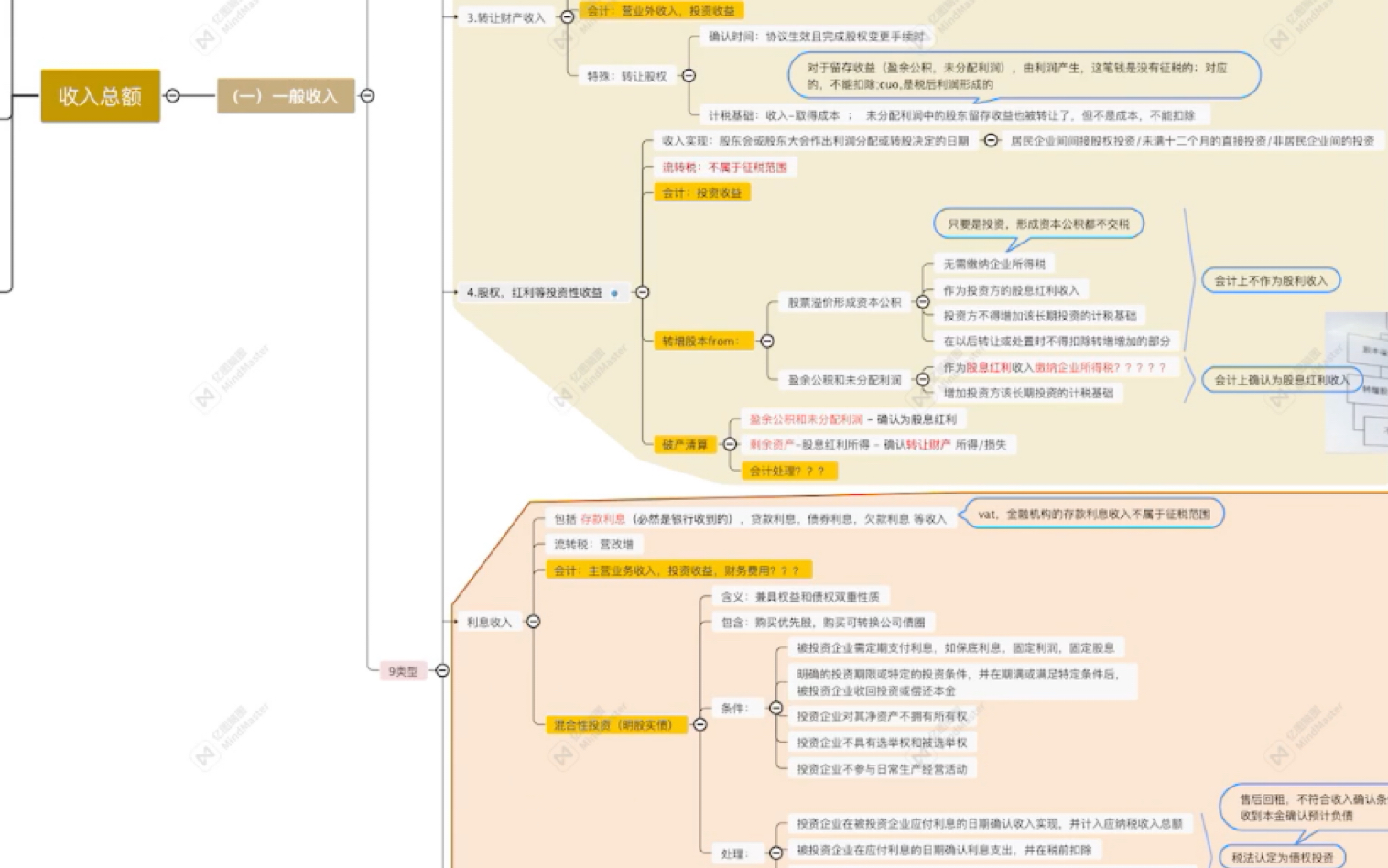Collapse the 条件 subtopics
Image resolution: width=1388 pixels, height=868 pixels.
pyautogui.click(x=775, y=708)
